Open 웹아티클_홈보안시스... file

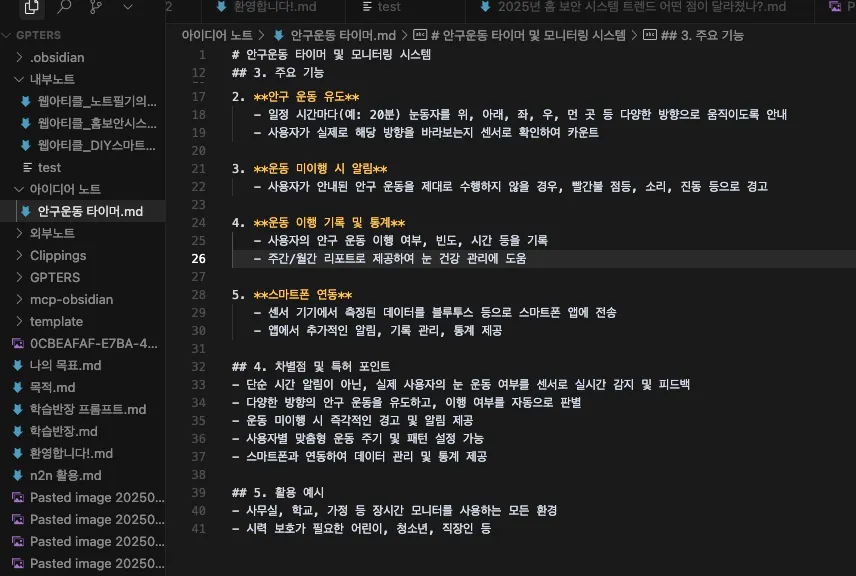click(97, 123)
